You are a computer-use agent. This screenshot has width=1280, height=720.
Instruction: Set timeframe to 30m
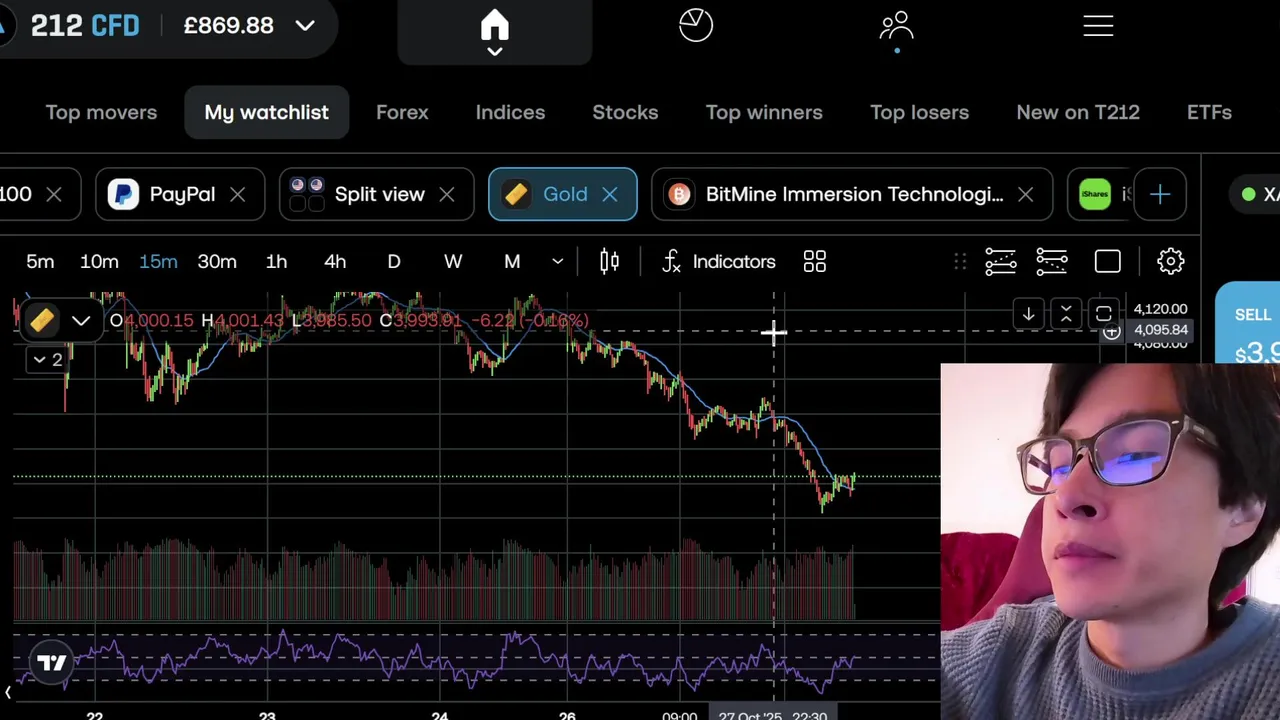(217, 262)
